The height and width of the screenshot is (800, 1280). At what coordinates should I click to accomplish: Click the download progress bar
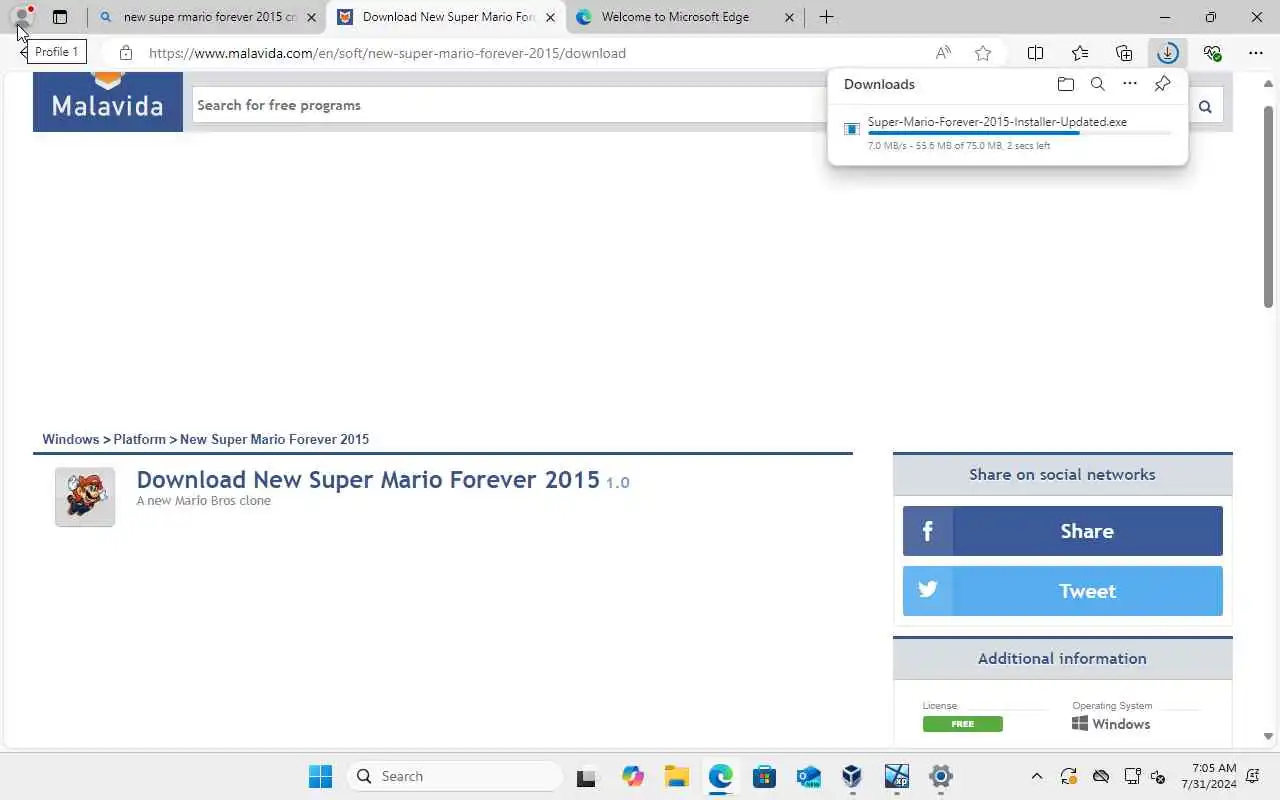pyautogui.click(x=1019, y=133)
